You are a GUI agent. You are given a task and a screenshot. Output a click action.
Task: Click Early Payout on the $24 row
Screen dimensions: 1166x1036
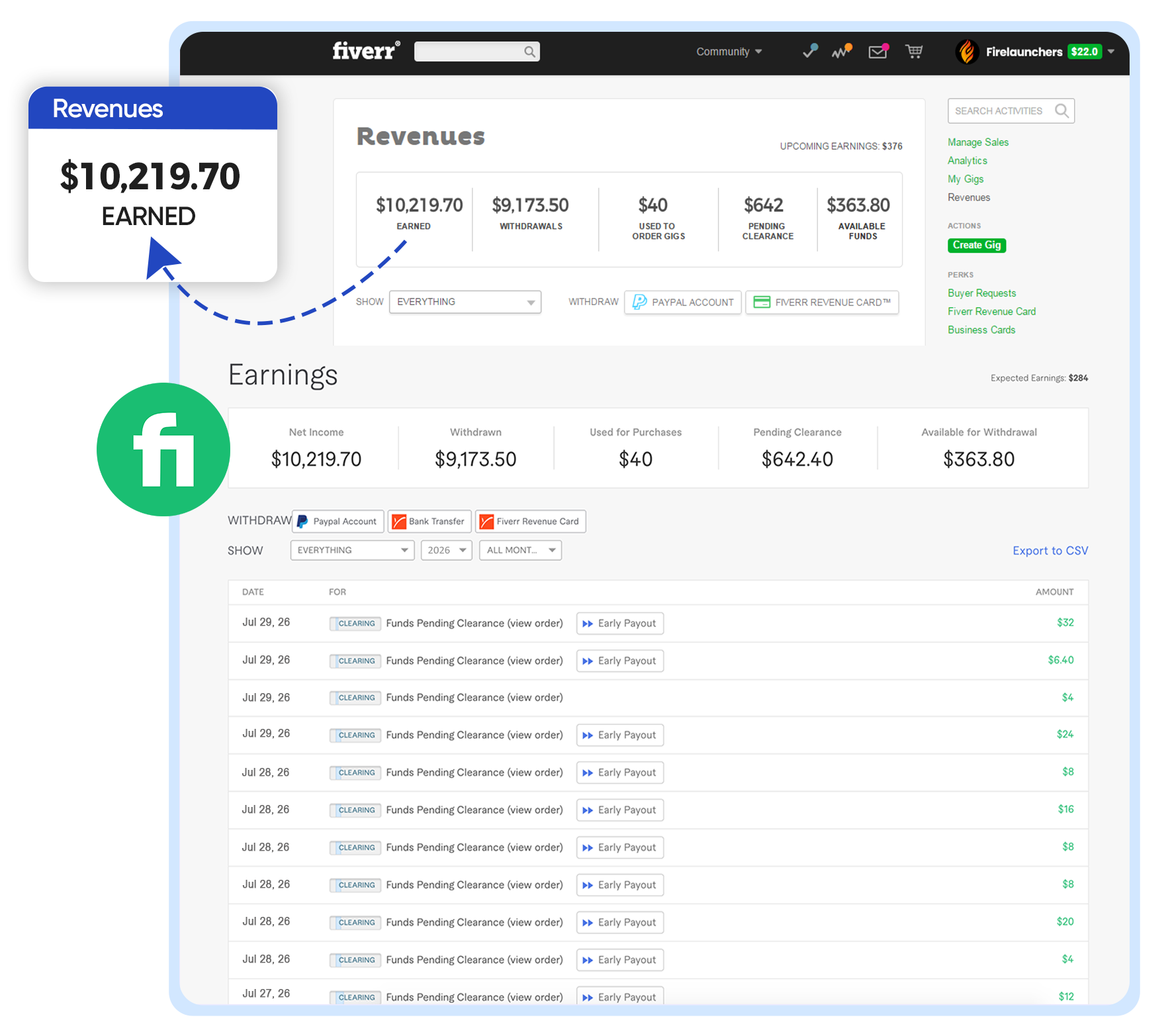[620, 735]
